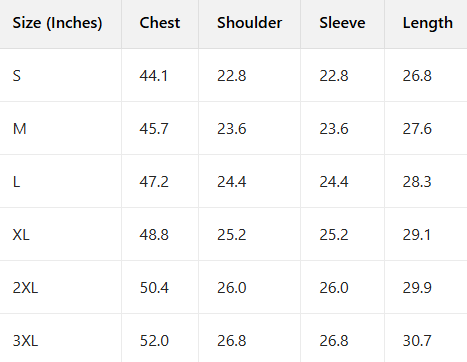Click the Shoulder column header
467x362 pixels.
[250, 23]
